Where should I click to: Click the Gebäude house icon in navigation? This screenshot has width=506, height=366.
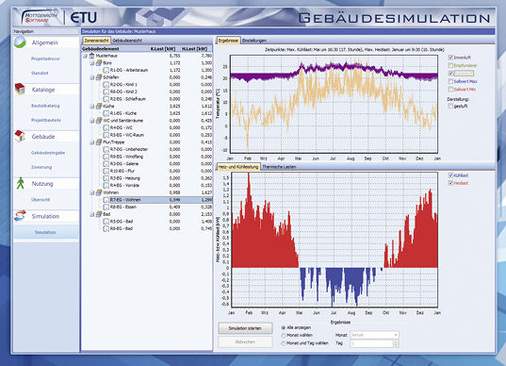pos(20,136)
